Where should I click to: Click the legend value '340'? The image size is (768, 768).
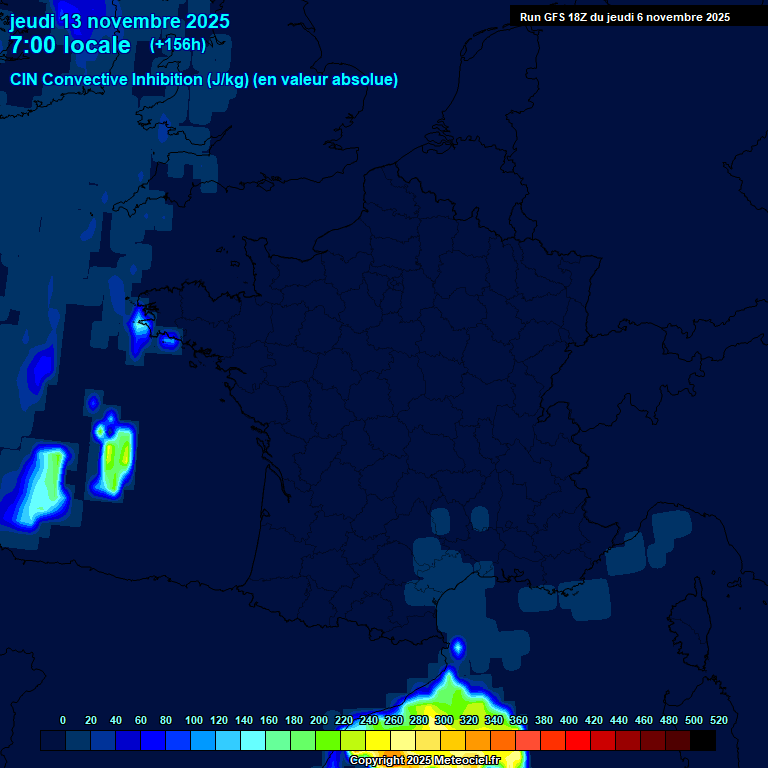pyautogui.click(x=494, y=720)
